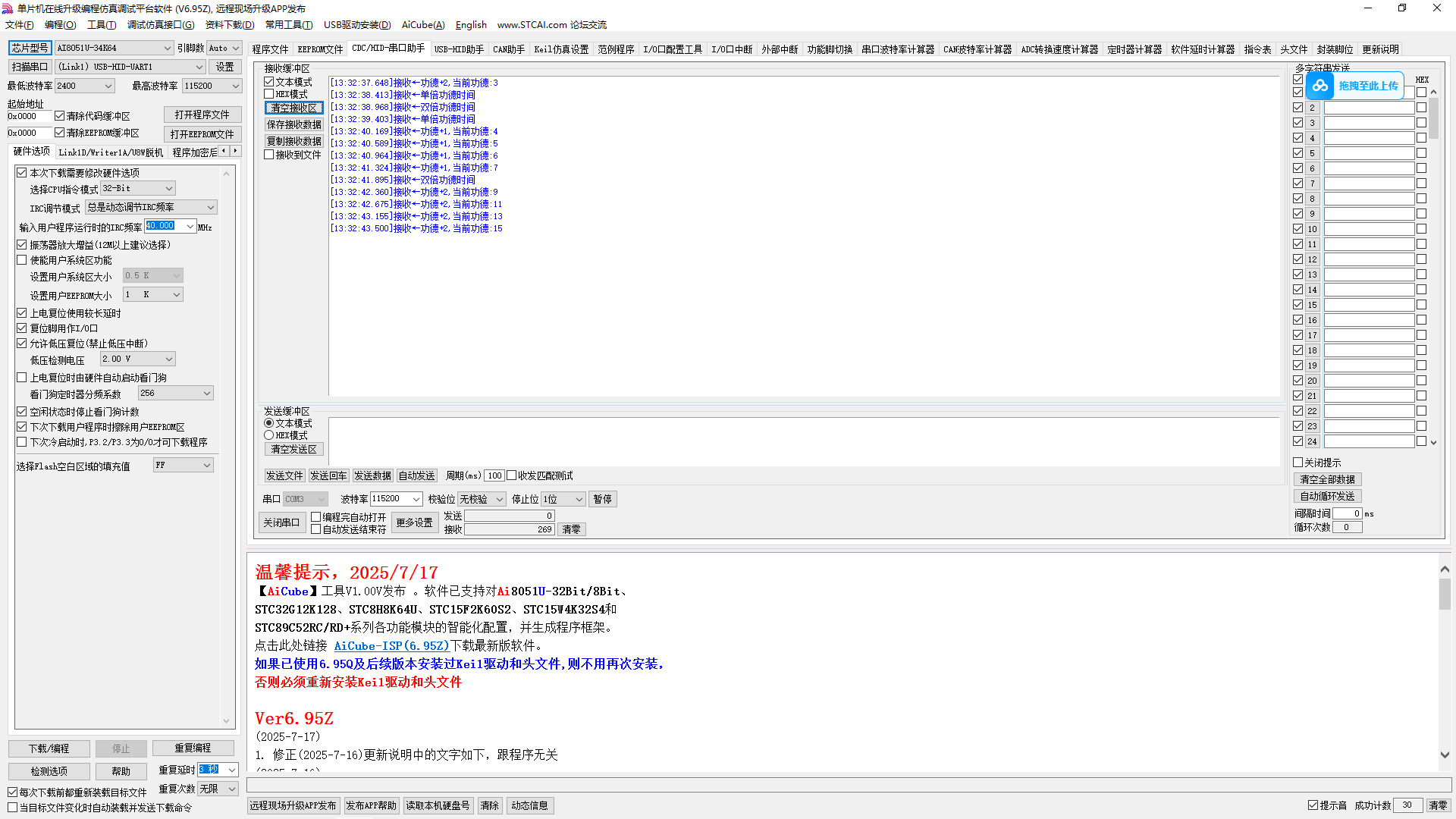Screen dimensions: 1456x819
Task: Enable HEX模式 in receive buffer
Action: [x=269, y=94]
